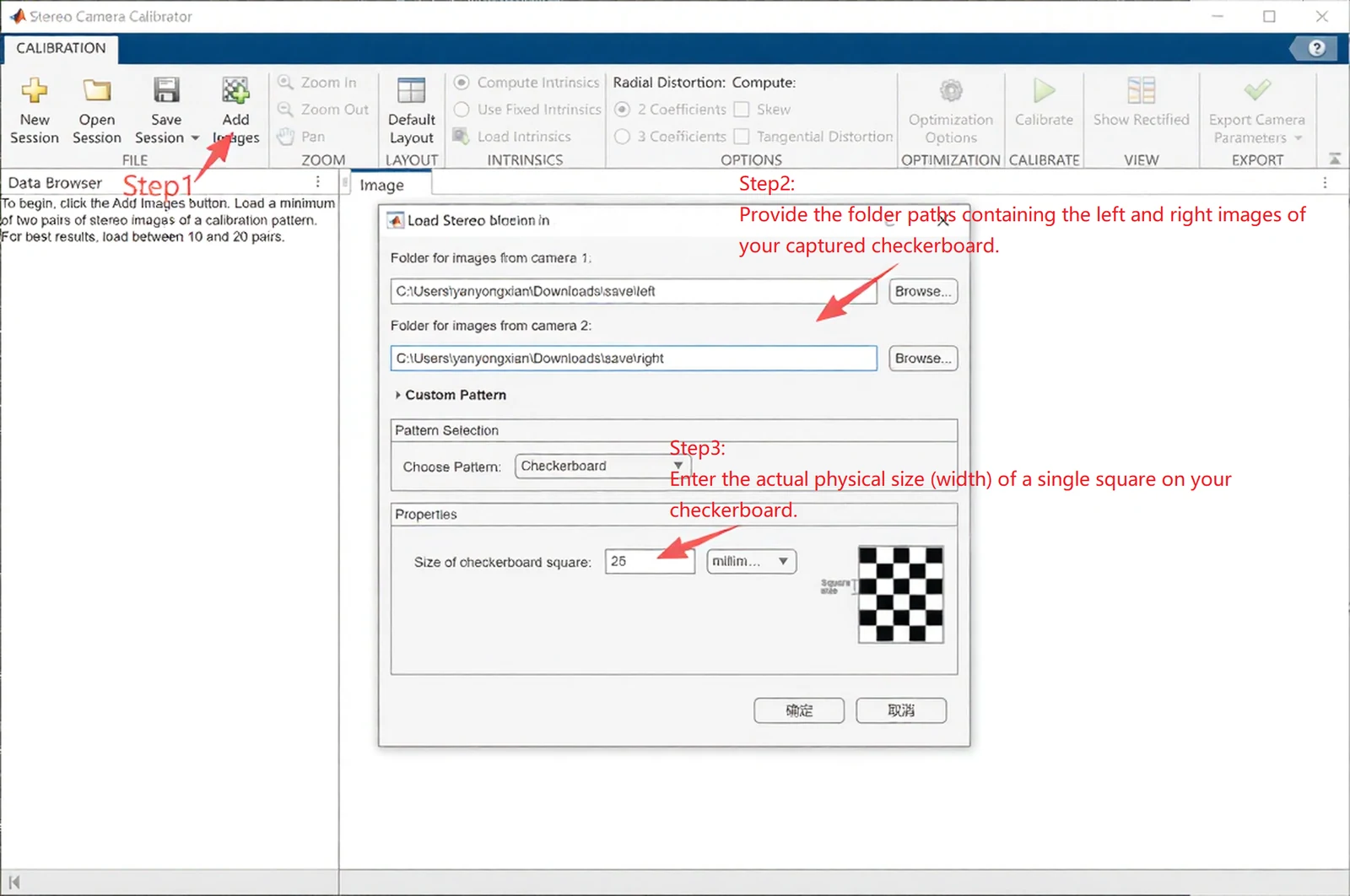The height and width of the screenshot is (896, 1350).
Task: Expand the Save Session dropdown arrow
Action: 195,138
